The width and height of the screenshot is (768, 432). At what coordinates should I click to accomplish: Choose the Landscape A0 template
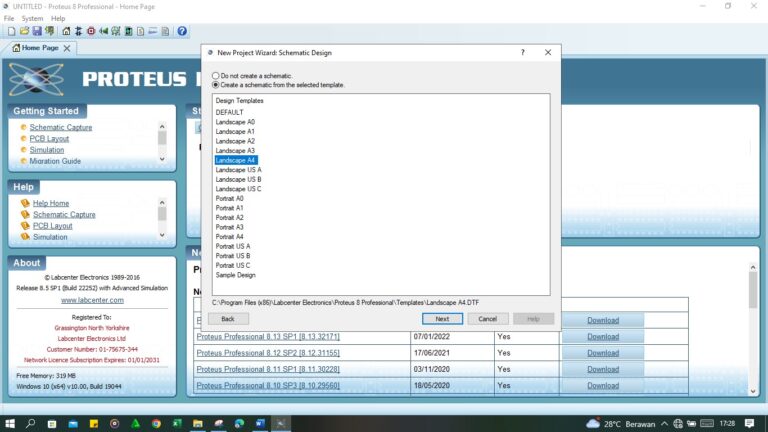click(x=235, y=122)
